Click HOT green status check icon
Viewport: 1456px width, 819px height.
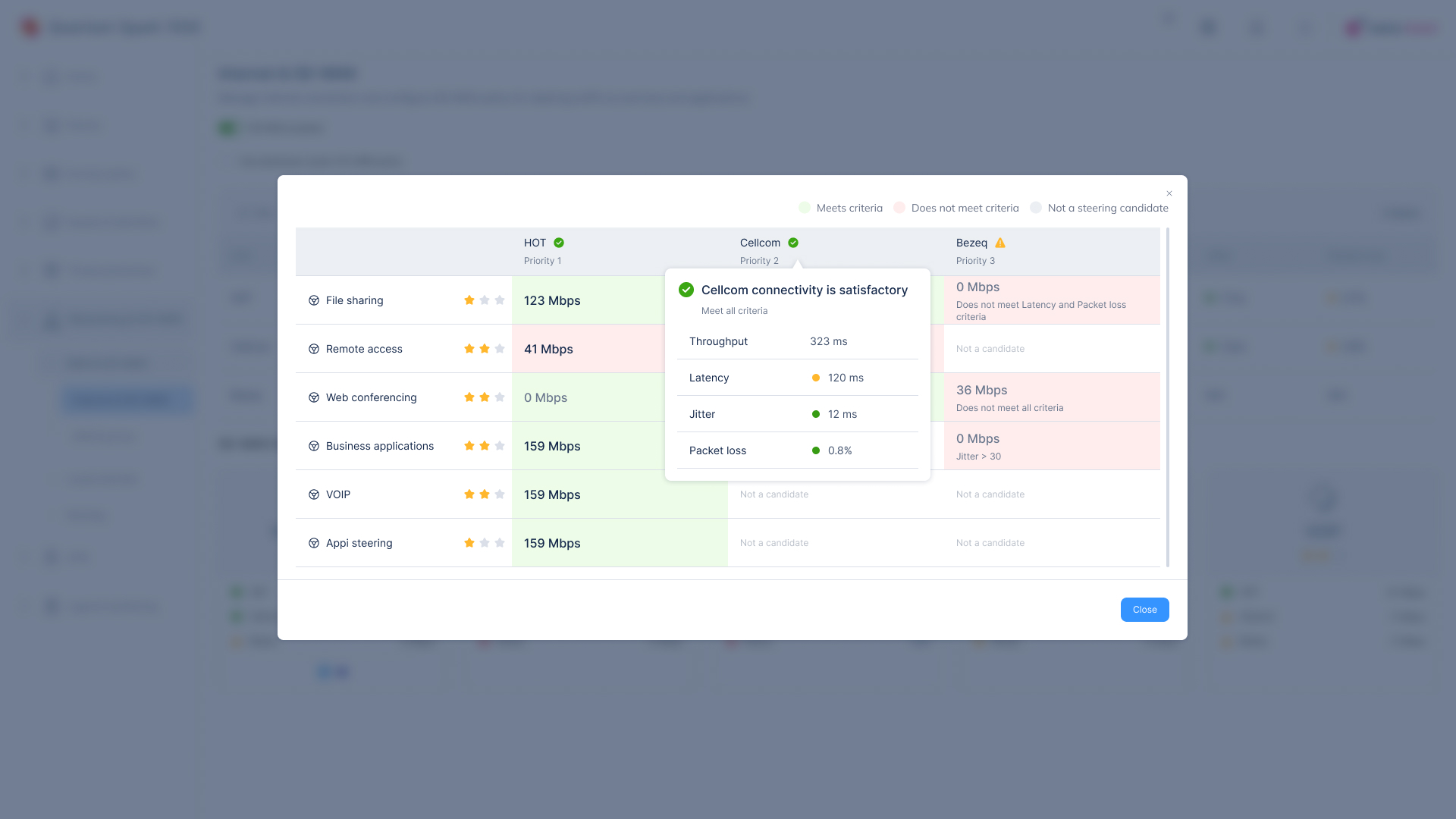[559, 243]
